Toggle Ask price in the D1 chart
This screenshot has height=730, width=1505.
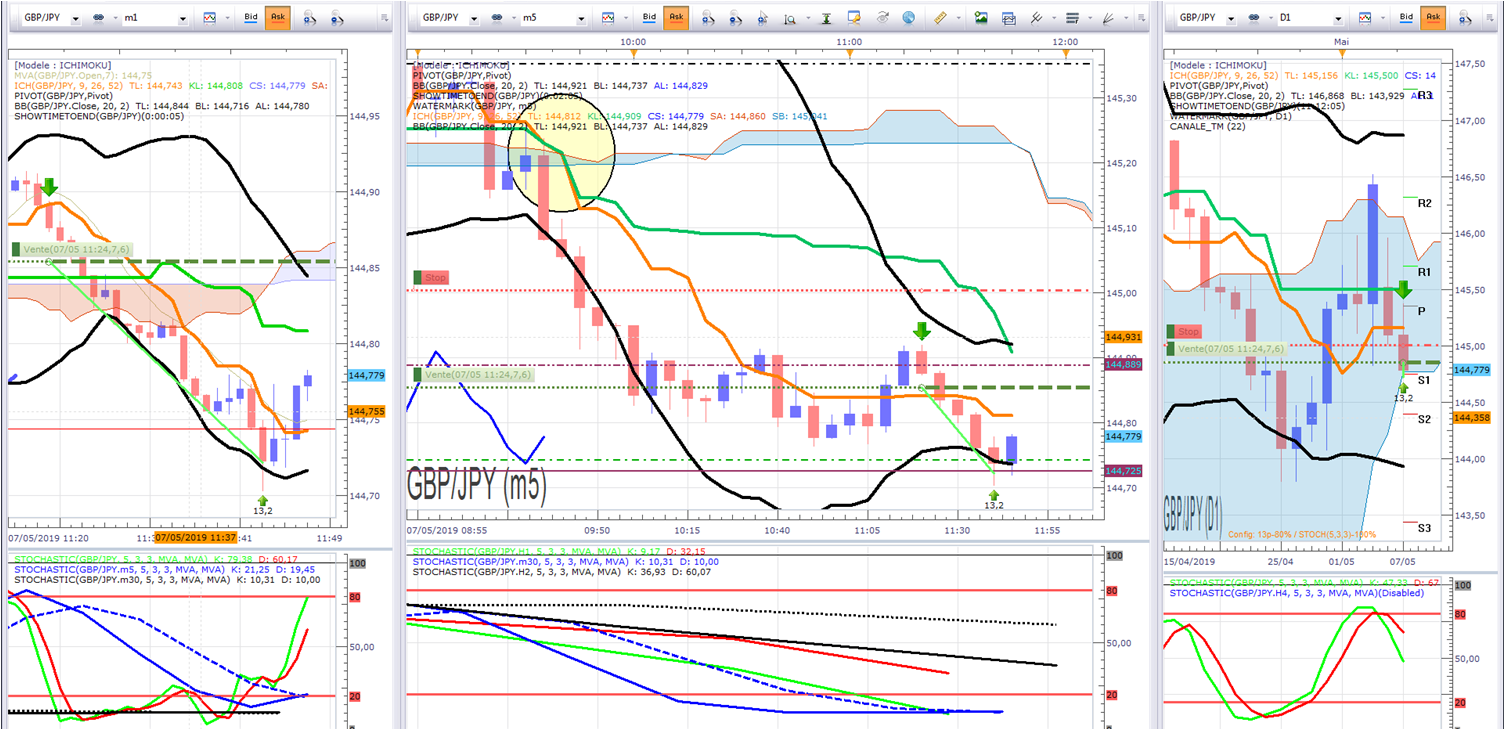(x=1433, y=18)
